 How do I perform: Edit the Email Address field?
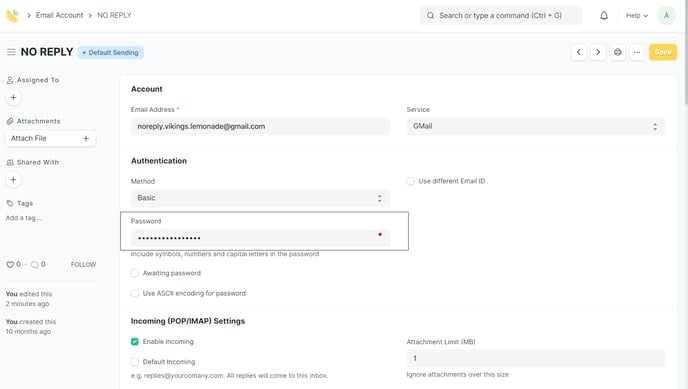260,126
